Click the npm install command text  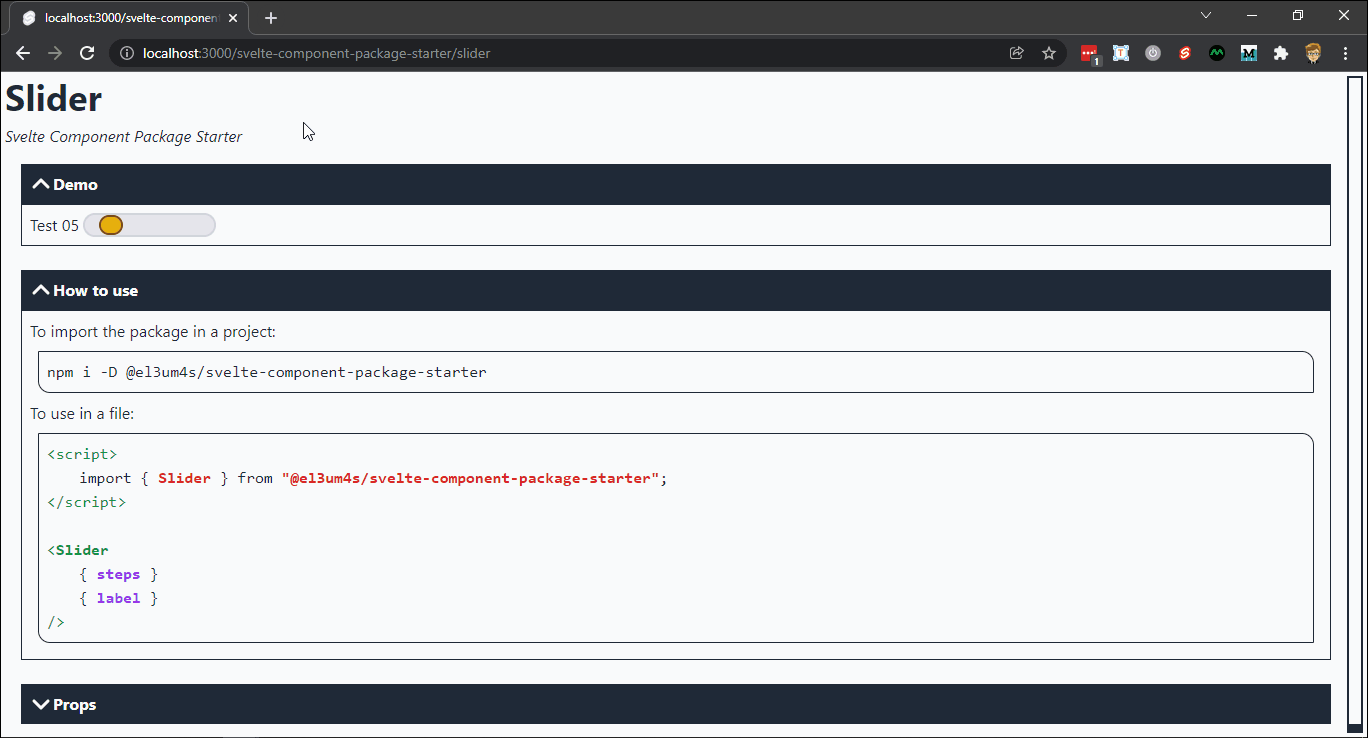pyautogui.click(x=267, y=372)
